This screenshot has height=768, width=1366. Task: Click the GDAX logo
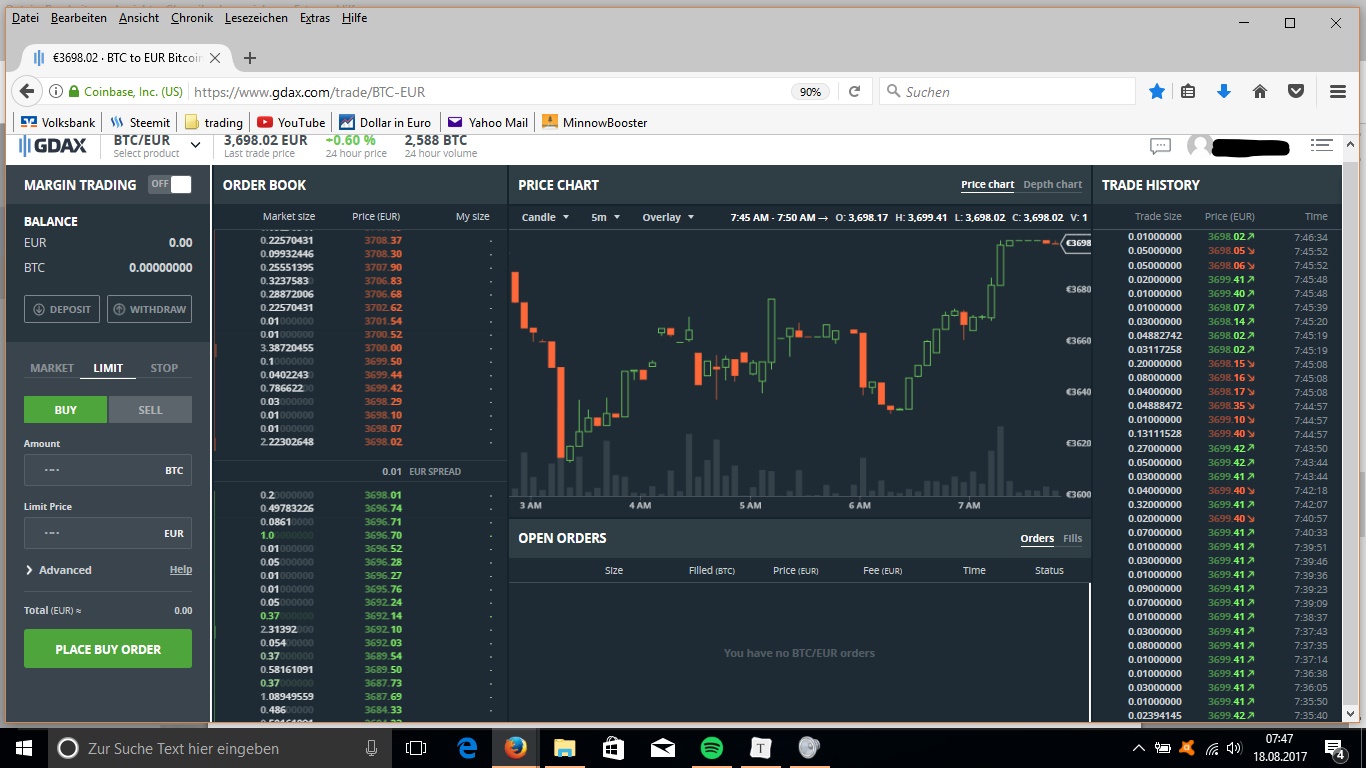pyautogui.click(x=53, y=146)
